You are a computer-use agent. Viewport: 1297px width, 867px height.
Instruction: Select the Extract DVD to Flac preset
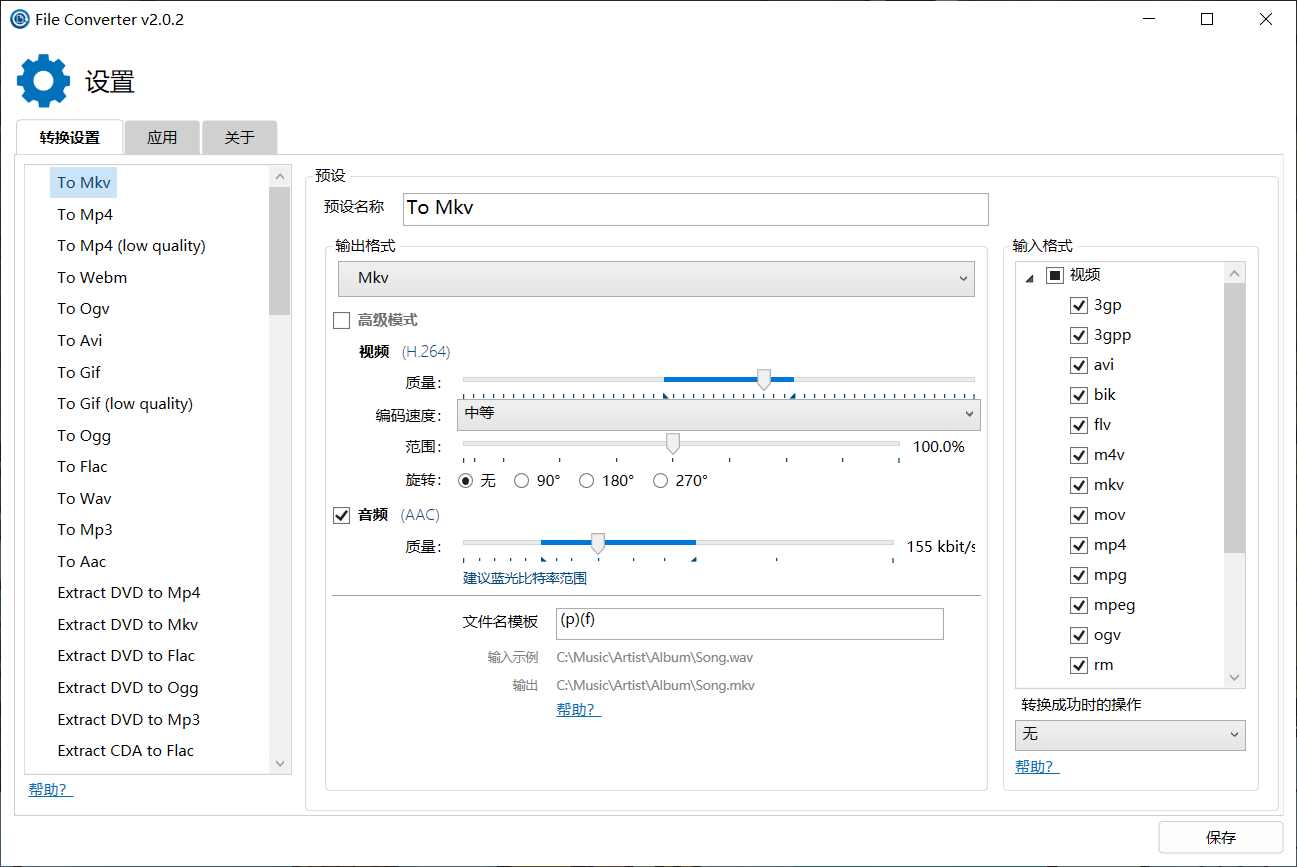(125, 655)
